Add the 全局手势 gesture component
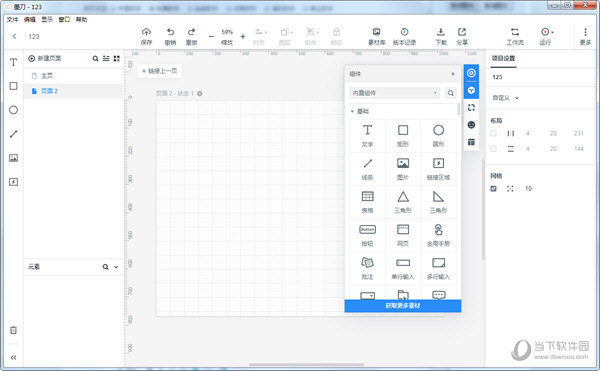Image resolution: width=600 pixels, height=371 pixels. tap(438, 235)
